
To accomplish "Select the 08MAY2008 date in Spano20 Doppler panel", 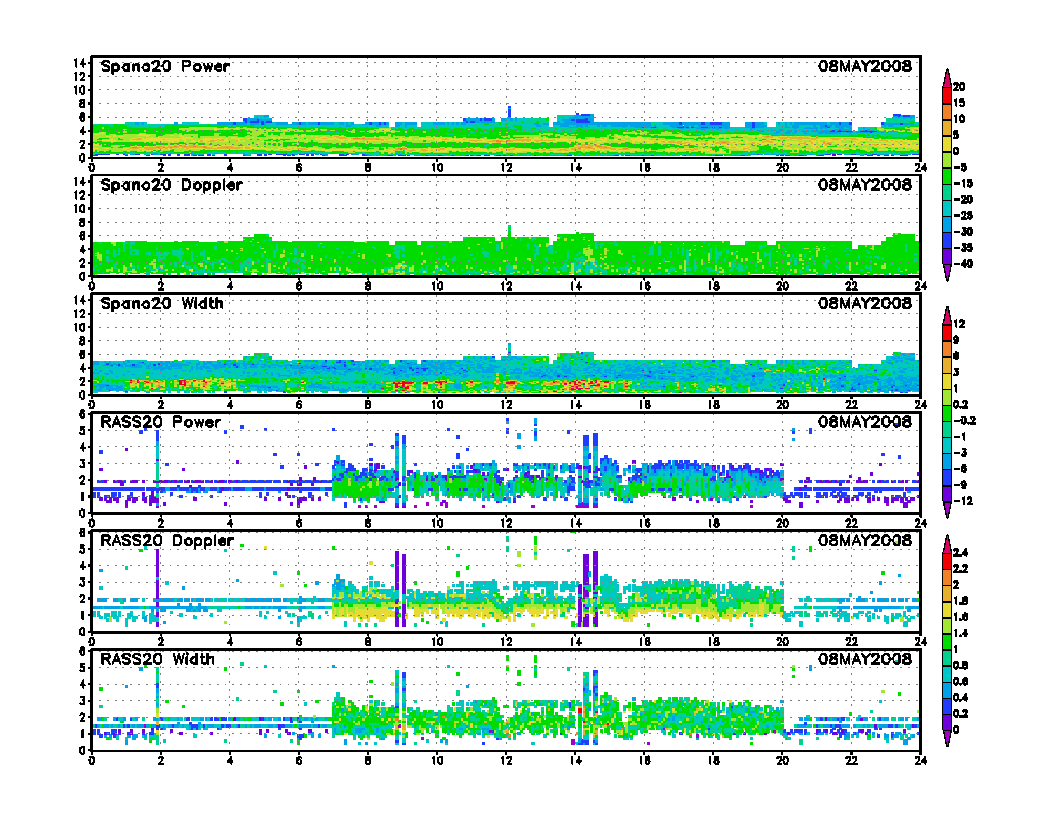I will [x=865, y=185].
